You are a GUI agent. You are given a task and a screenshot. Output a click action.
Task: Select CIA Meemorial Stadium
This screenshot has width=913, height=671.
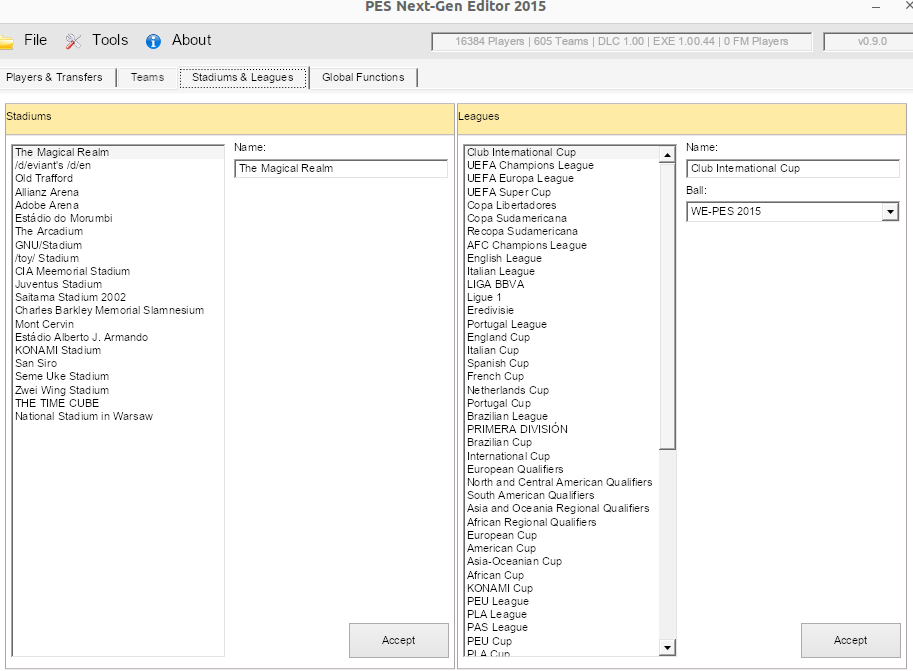[x=118, y=271]
